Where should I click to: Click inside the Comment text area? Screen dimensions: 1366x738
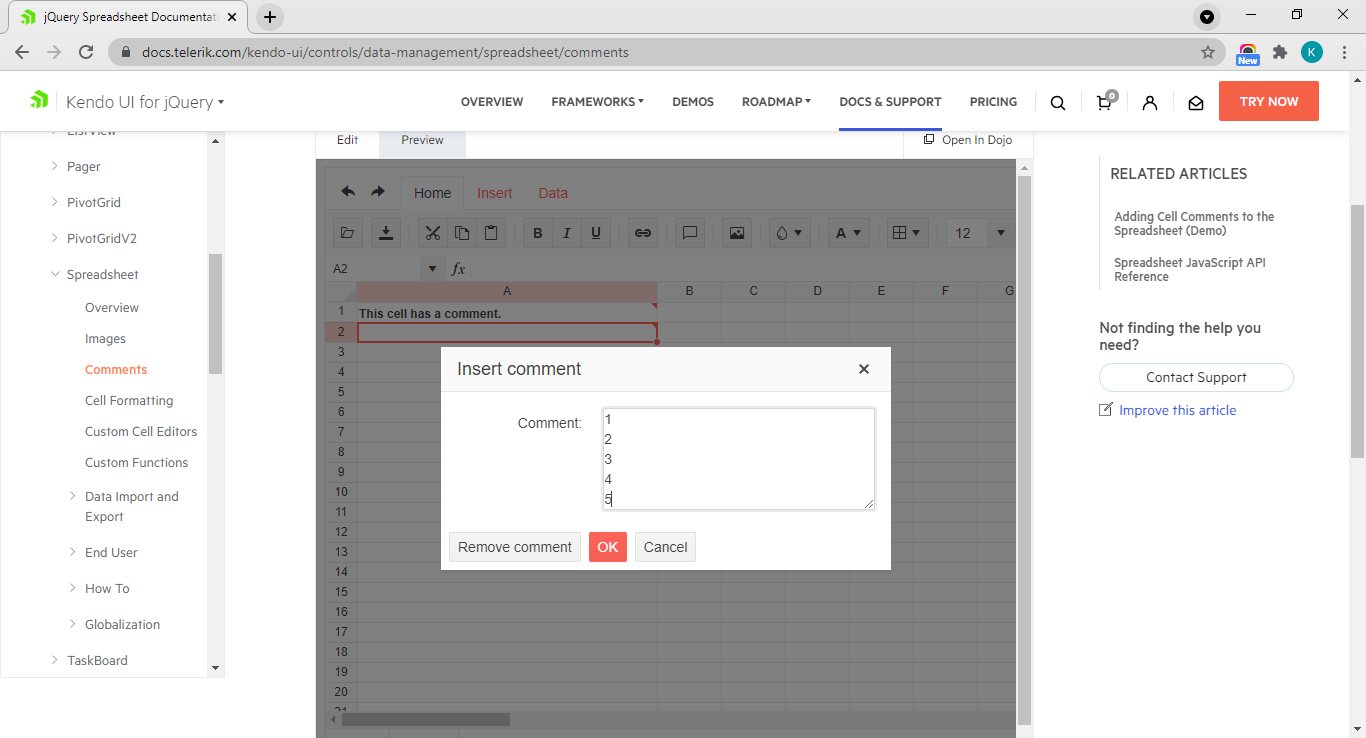738,458
